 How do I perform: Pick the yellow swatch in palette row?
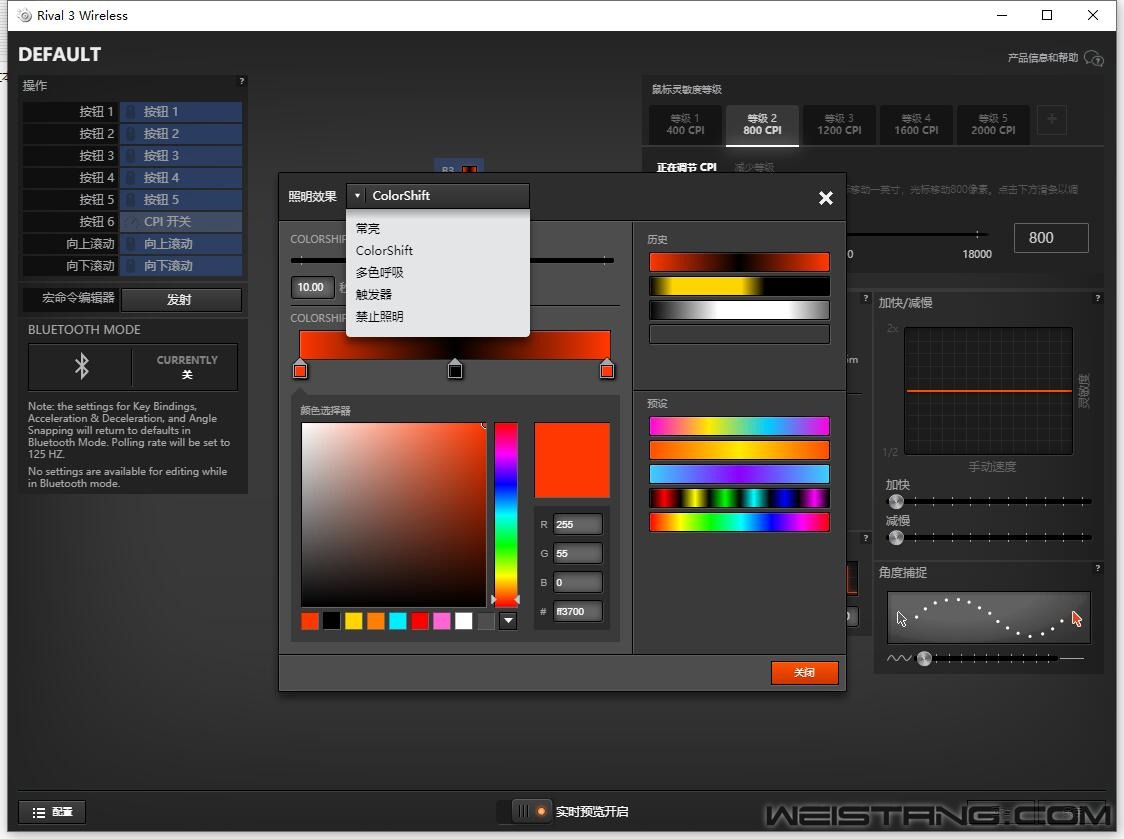[x=353, y=621]
